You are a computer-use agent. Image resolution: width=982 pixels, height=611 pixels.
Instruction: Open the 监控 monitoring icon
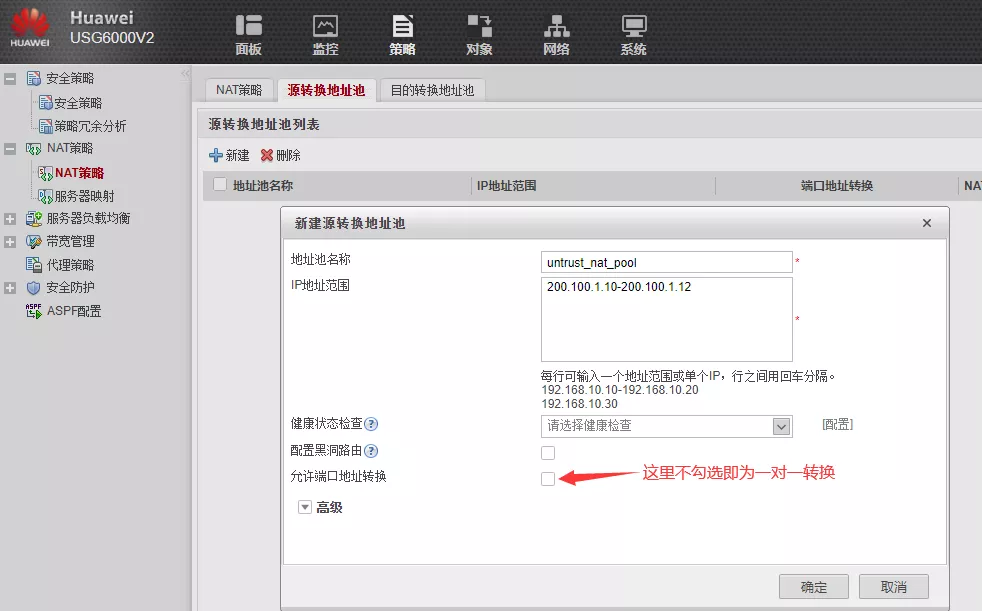[325, 27]
